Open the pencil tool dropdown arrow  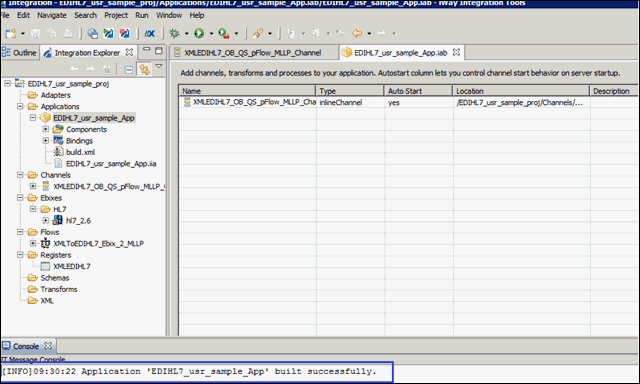click(x=270, y=33)
